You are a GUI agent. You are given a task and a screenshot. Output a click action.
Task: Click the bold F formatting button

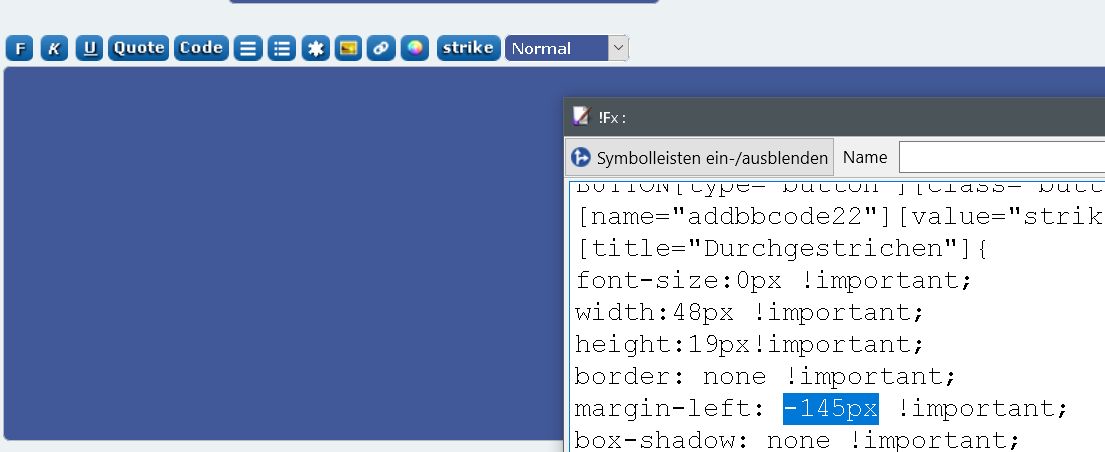point(20,48)
